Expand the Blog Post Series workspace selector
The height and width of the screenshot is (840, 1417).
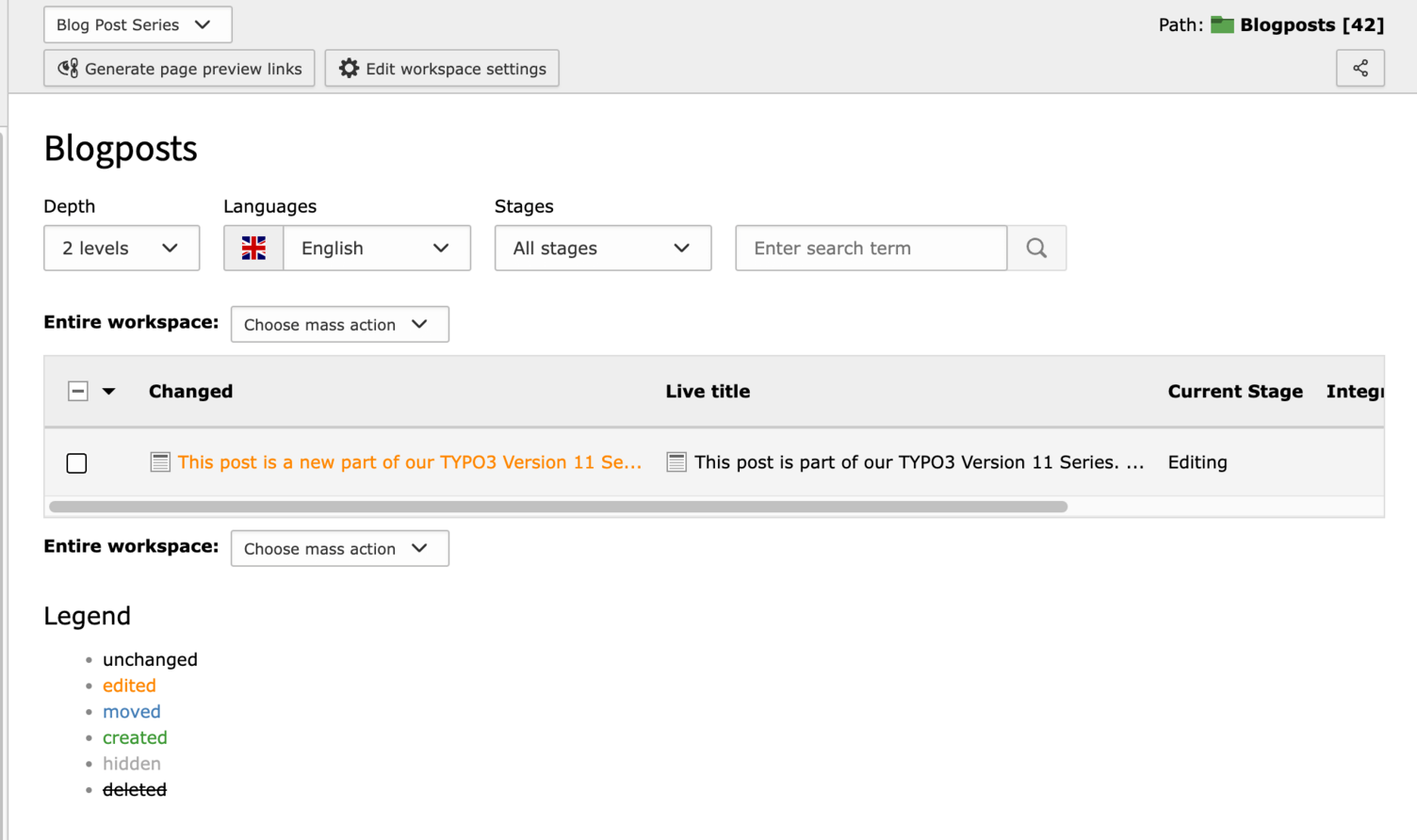(x=138, y=24)
